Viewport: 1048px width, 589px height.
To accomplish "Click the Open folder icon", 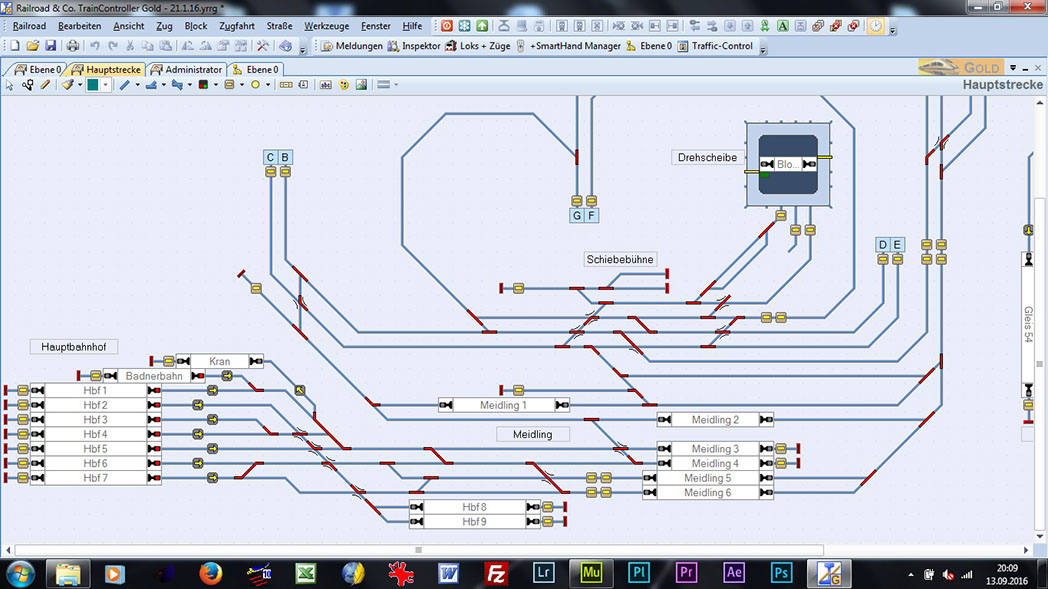I will (x=32, y=46).
